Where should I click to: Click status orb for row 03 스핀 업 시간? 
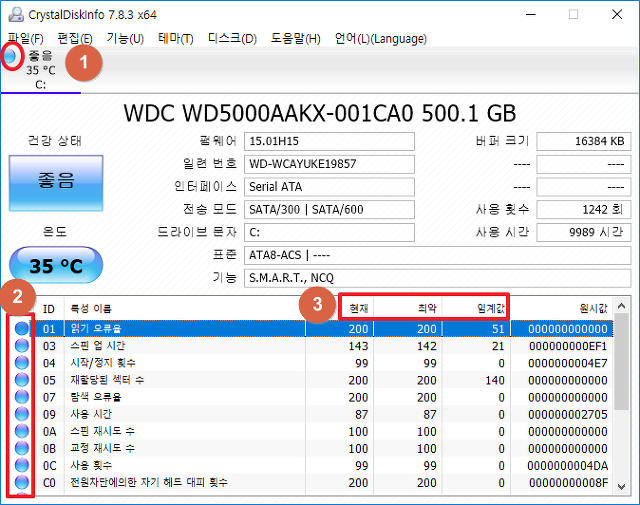click(x=22, y=346)
